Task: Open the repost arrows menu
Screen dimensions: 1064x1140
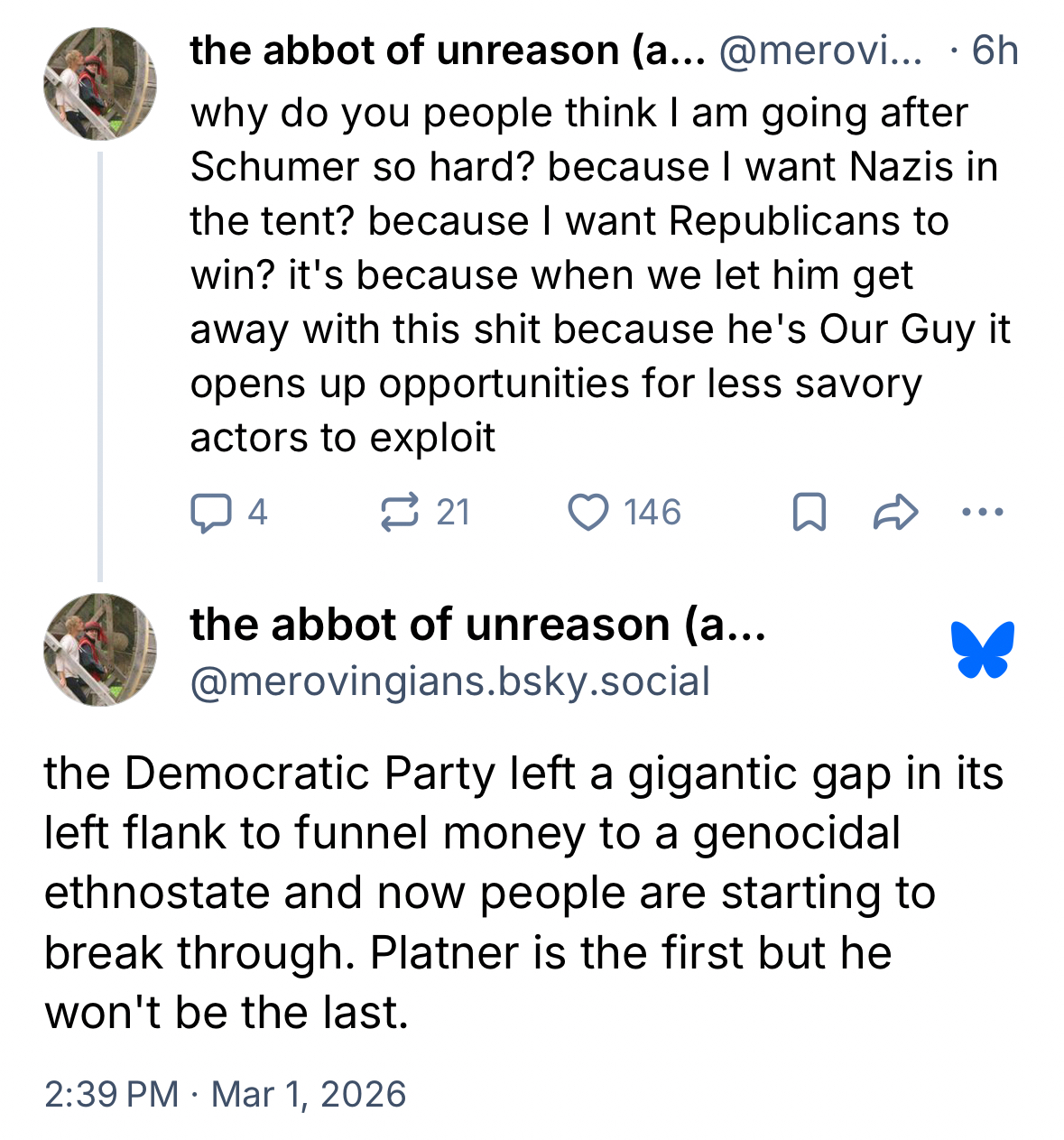Action: pos(399,513)
